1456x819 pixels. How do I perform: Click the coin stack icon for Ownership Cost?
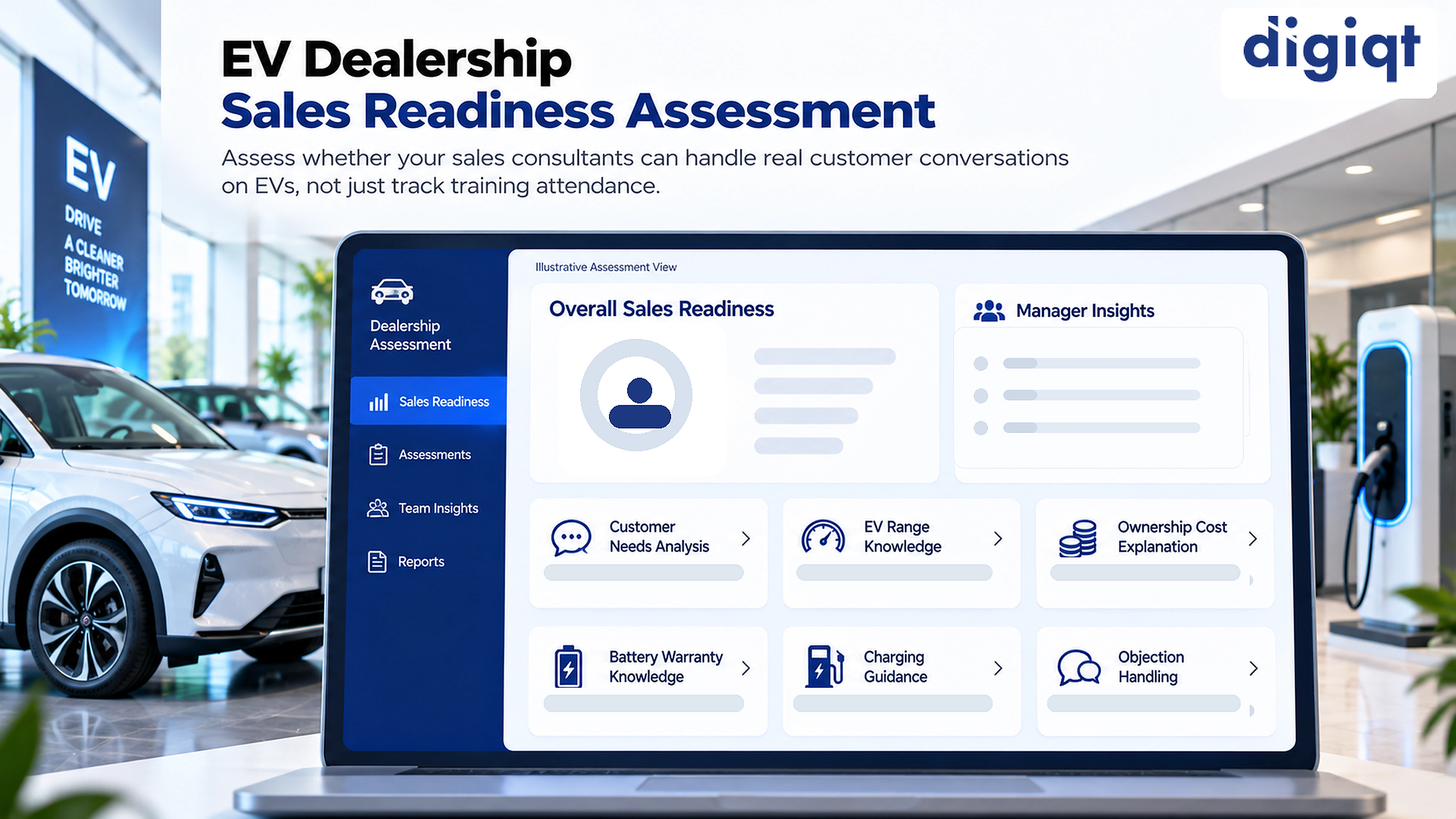(1078, 538)
